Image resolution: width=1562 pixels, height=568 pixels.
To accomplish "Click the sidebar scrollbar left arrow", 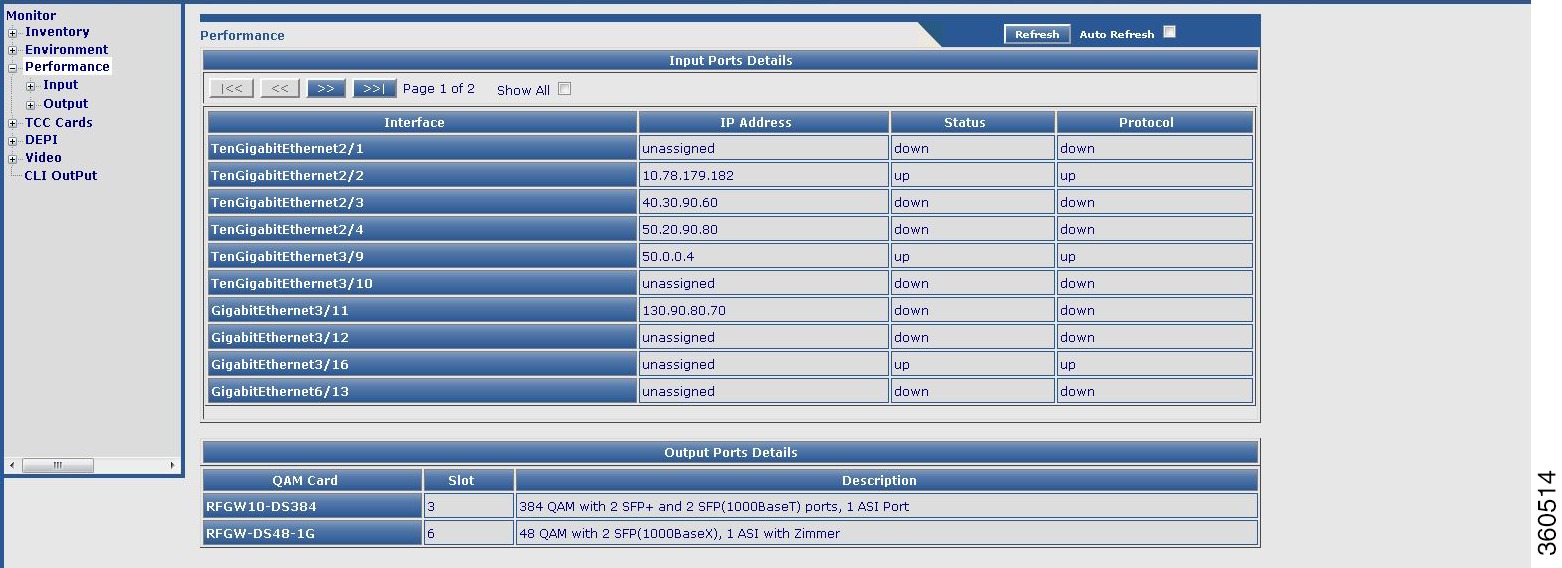I will pos(12,465).
